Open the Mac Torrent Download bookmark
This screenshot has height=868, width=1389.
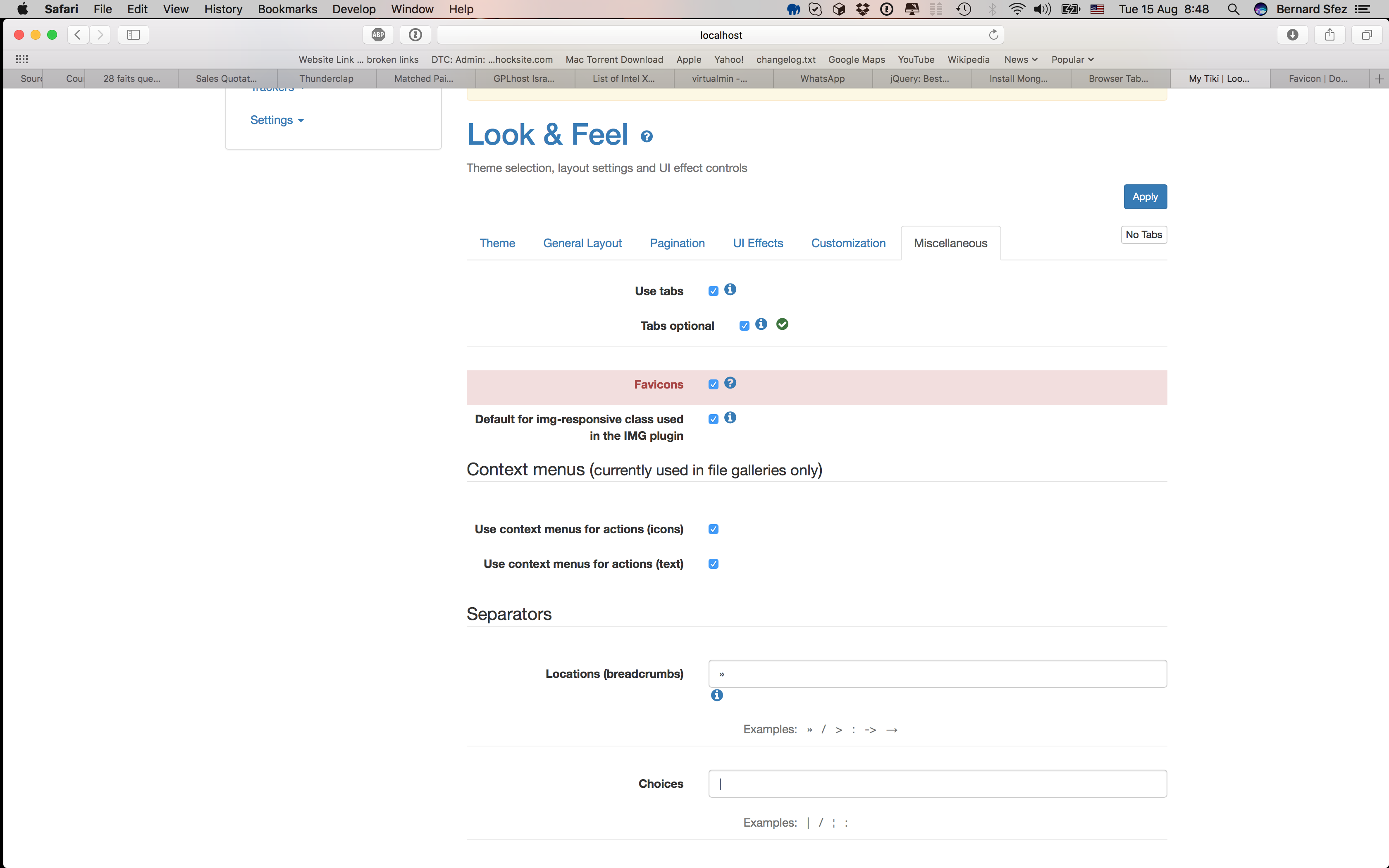pos(614,59)
